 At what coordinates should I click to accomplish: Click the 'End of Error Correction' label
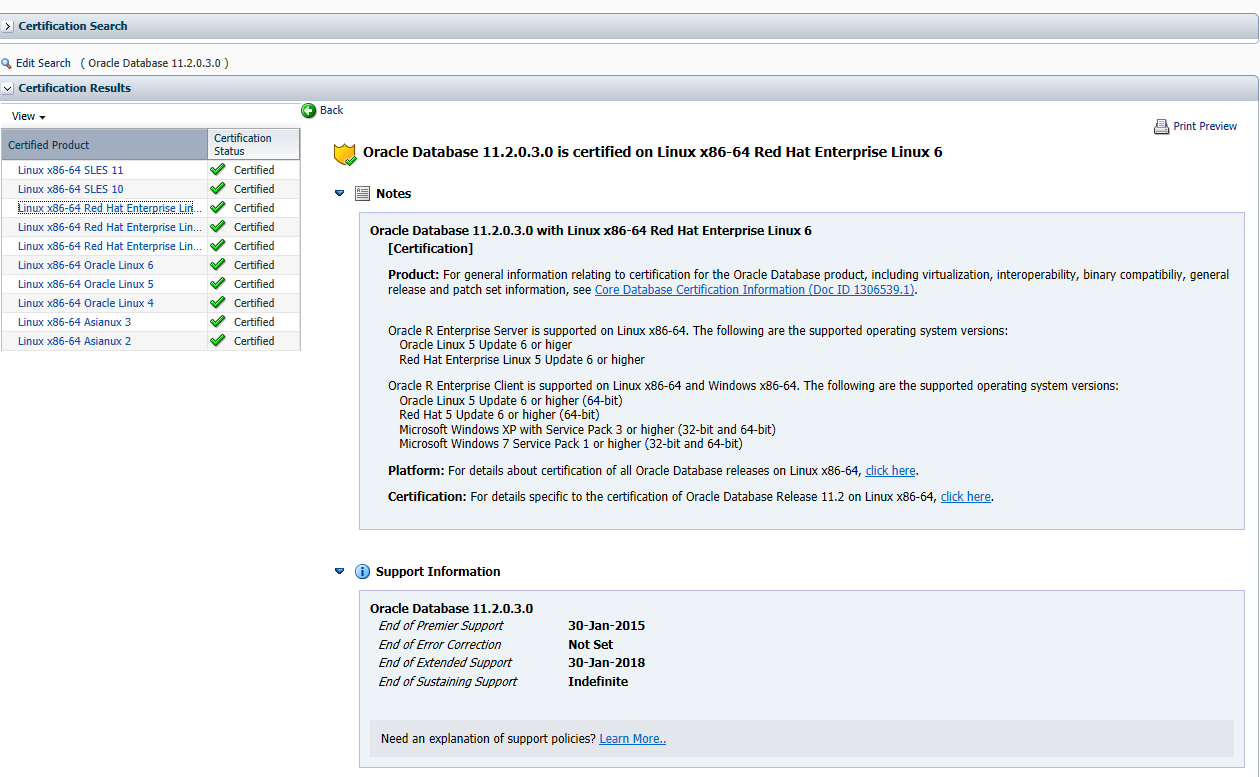coord(440,645)
